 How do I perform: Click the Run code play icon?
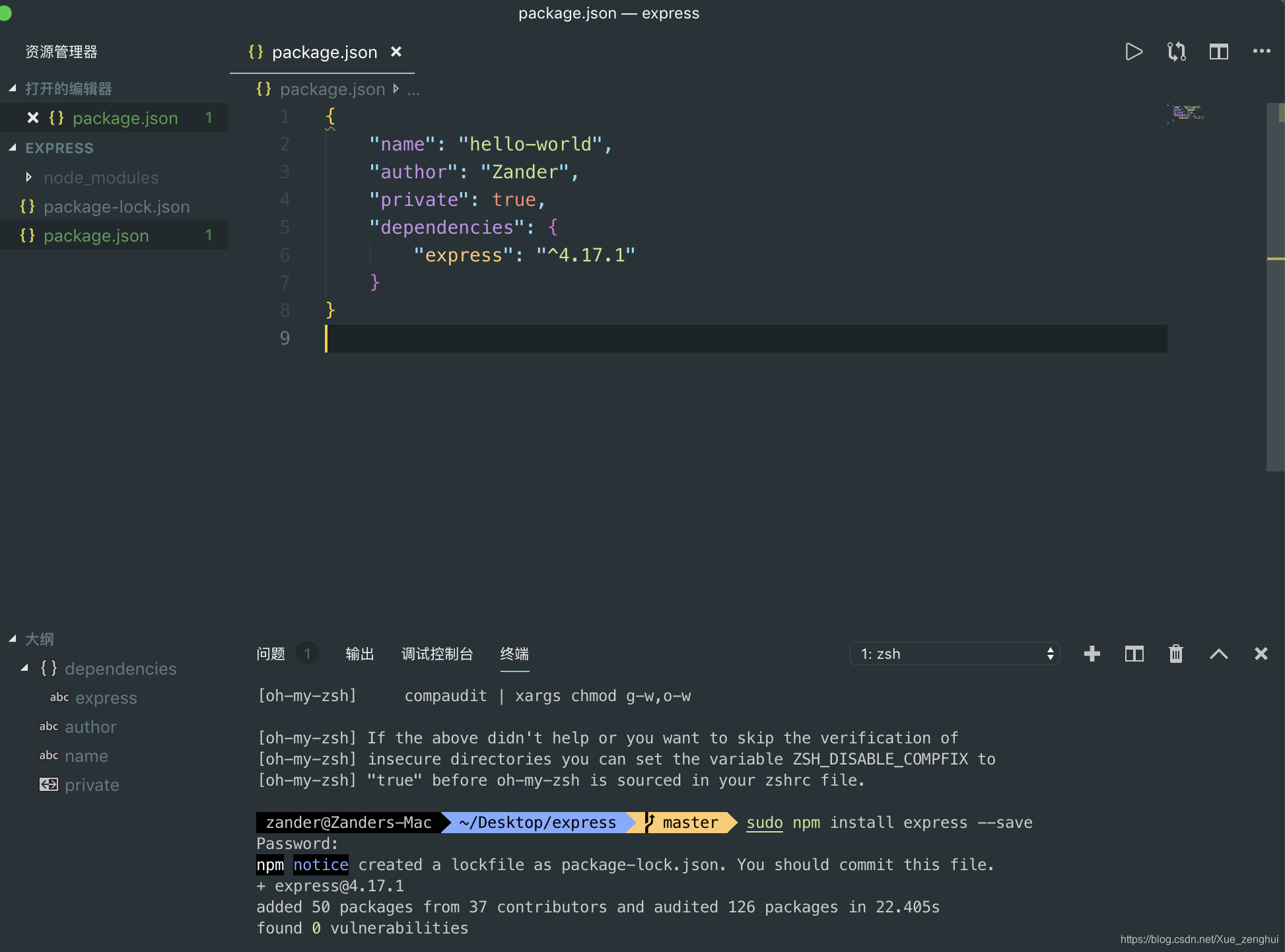1134,51
